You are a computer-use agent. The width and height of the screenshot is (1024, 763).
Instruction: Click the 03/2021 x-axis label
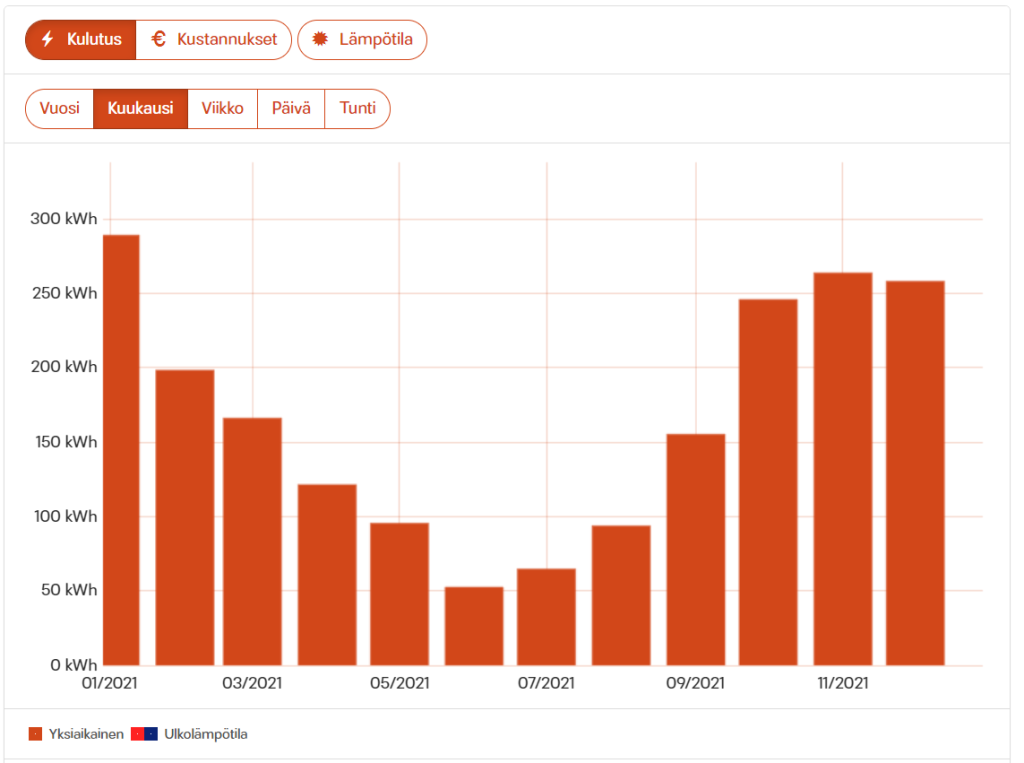pos(252,683)
